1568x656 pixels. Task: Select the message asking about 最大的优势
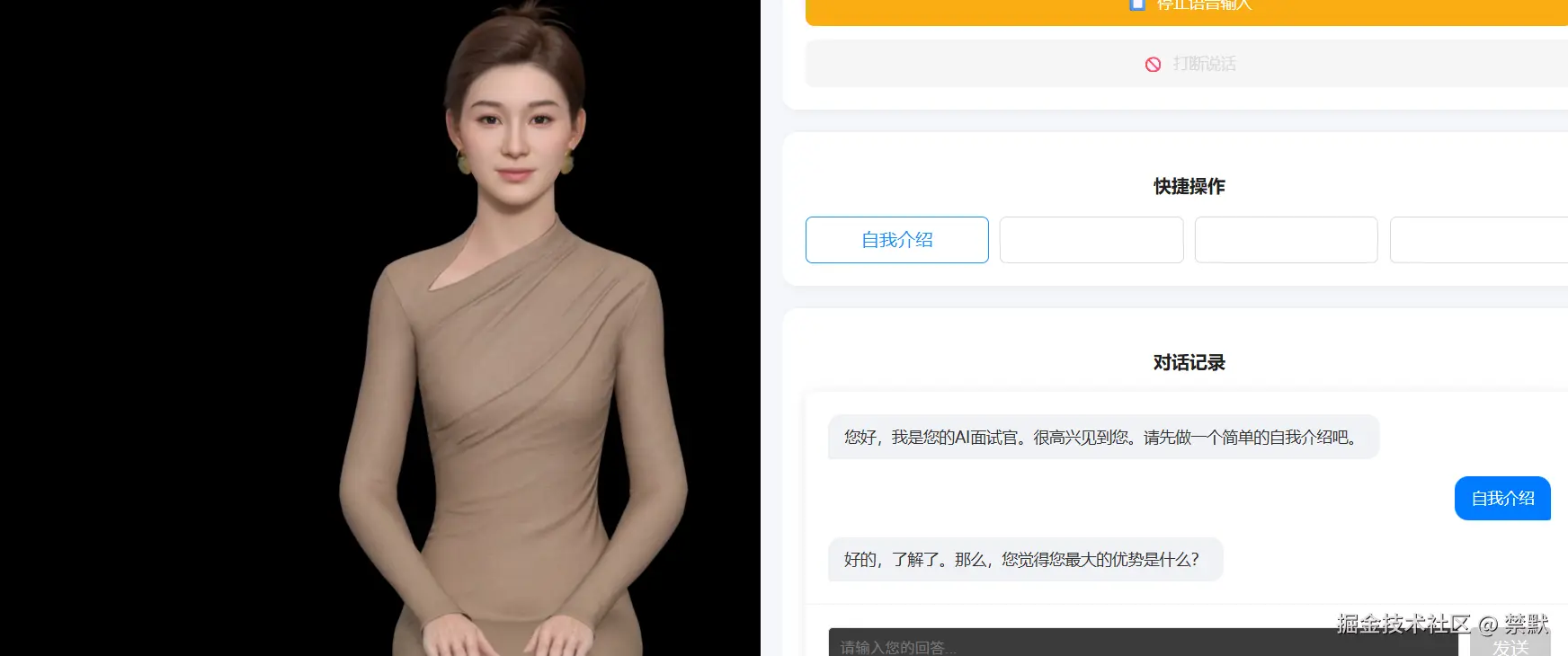tap(1025, 559)
